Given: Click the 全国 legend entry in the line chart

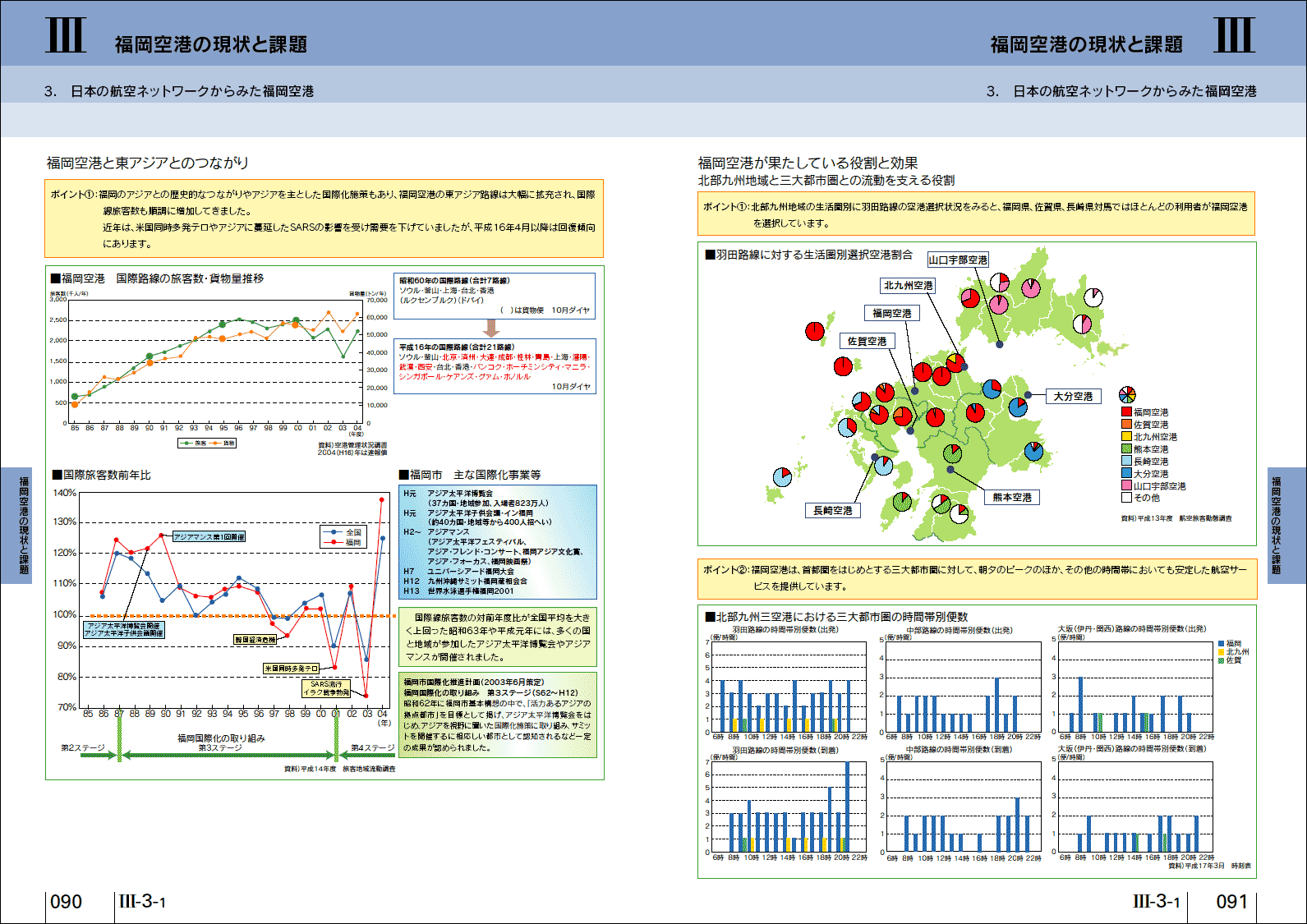Looking at the screenshot, I should (343, 532).
